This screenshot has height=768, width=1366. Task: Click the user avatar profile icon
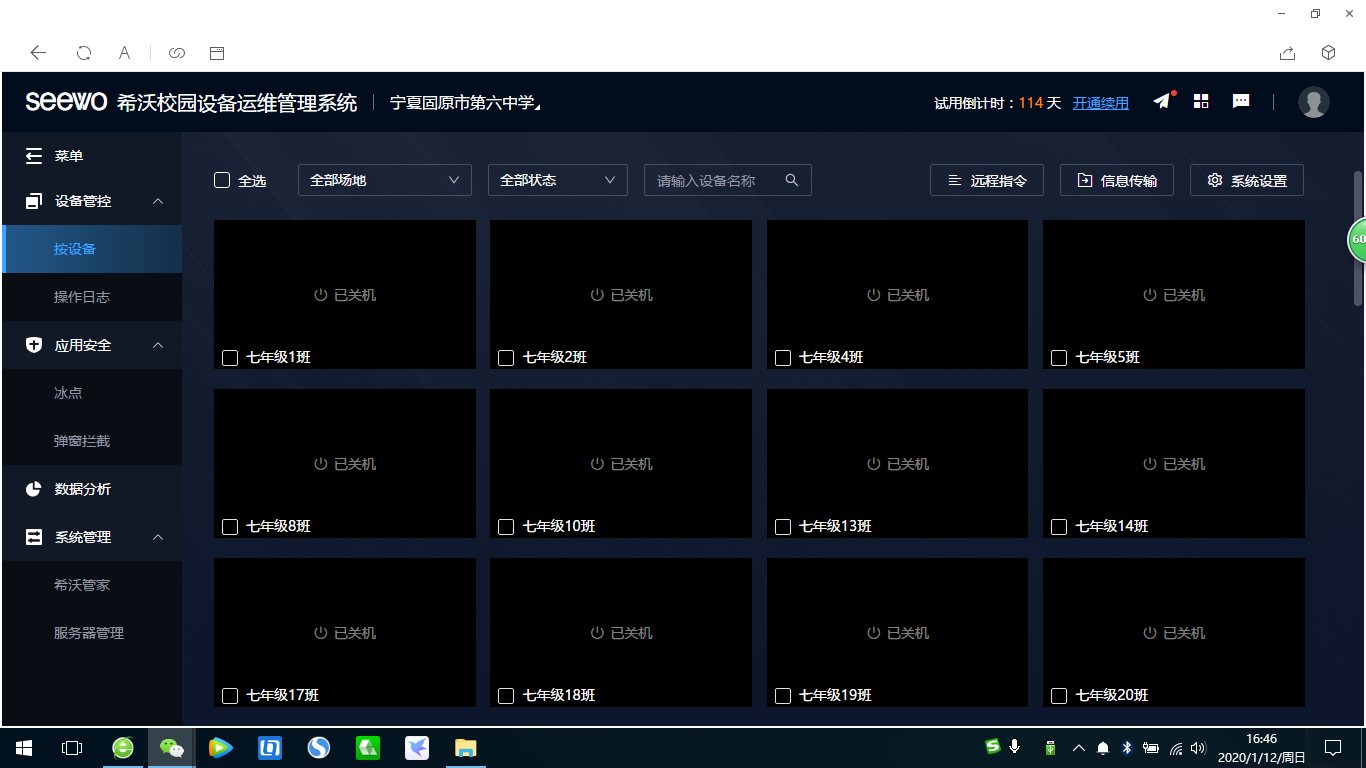1313,102
